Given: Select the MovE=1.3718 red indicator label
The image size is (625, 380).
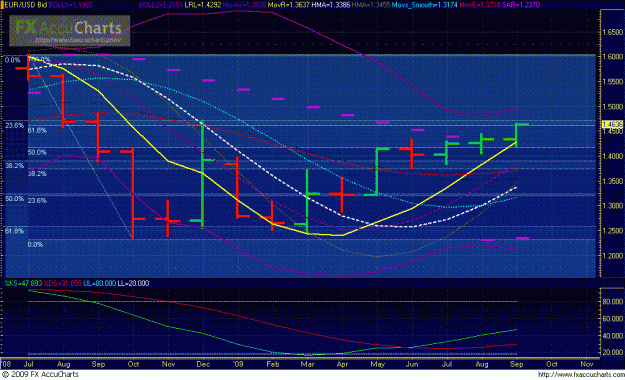Looking at the screenshot, I should click(x=480, y=5).
